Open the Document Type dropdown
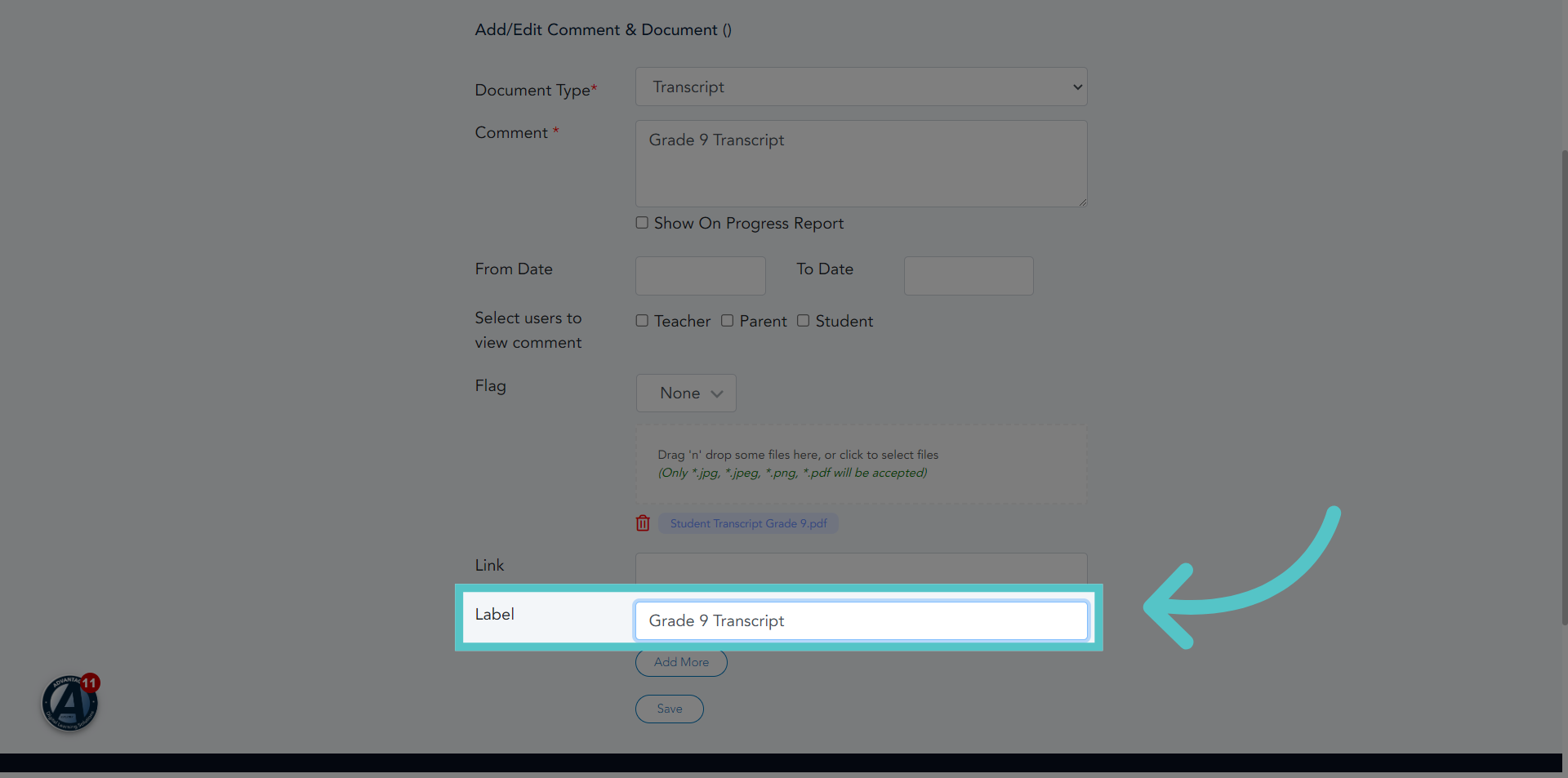 (x=861, y=87)
